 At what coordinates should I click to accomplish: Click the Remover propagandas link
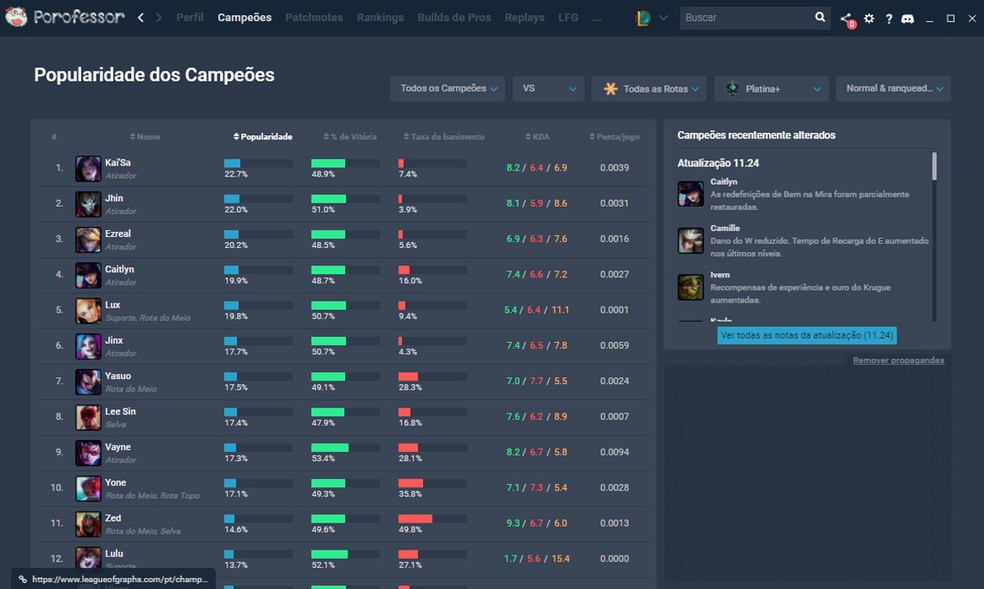(x=901, y=360)
